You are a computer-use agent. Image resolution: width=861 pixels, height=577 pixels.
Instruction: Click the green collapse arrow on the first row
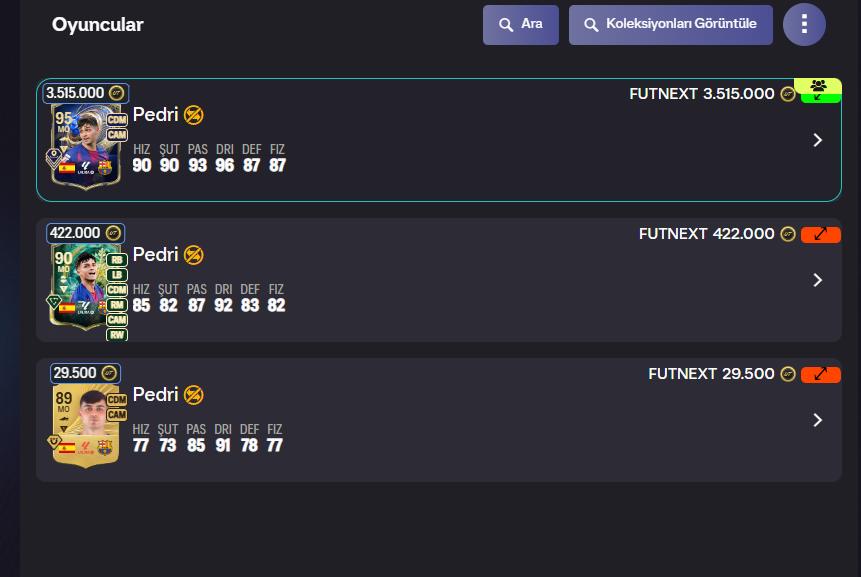(x=820, y=98)
